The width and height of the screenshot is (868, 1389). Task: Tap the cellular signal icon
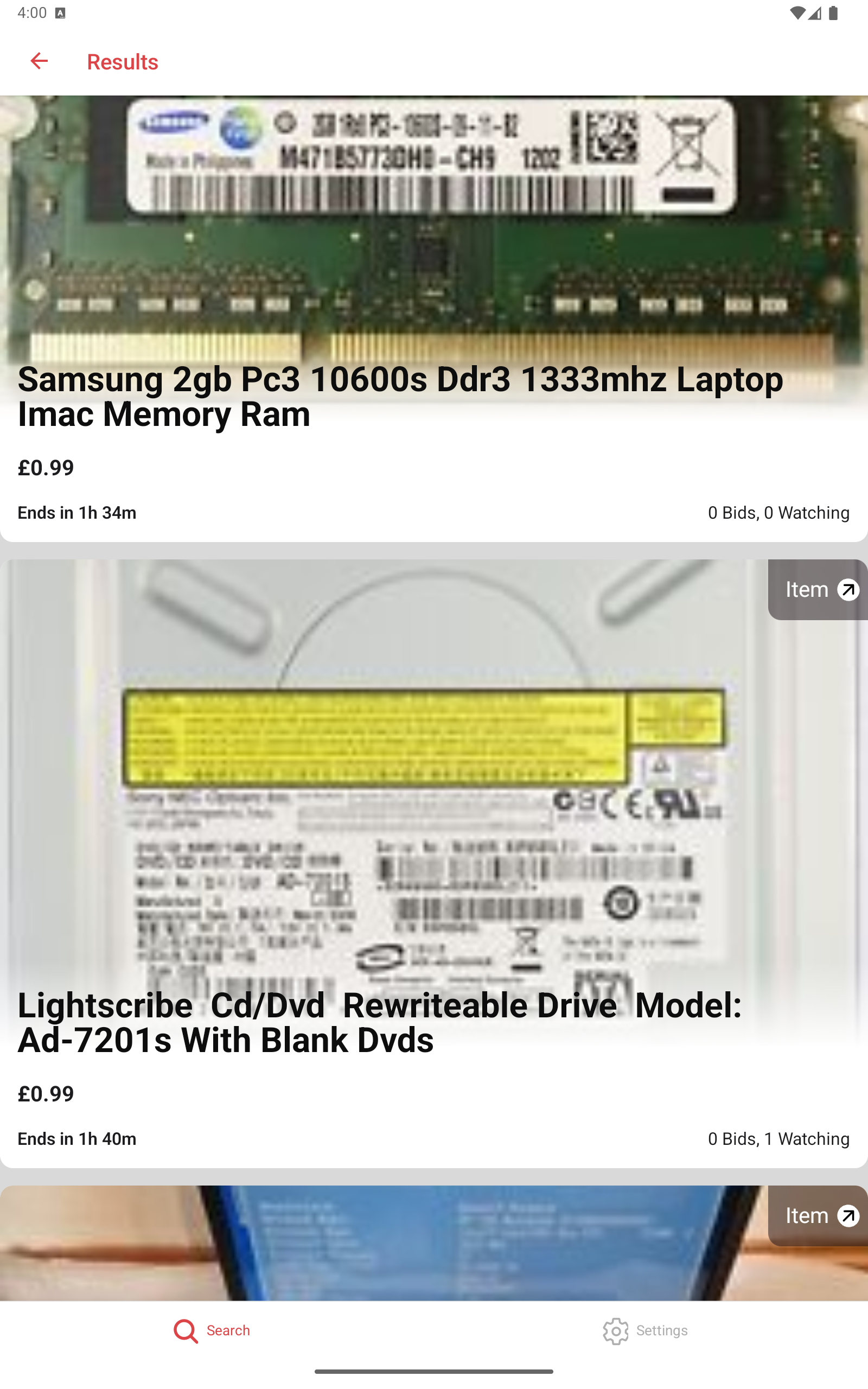(x=815, y=13)
